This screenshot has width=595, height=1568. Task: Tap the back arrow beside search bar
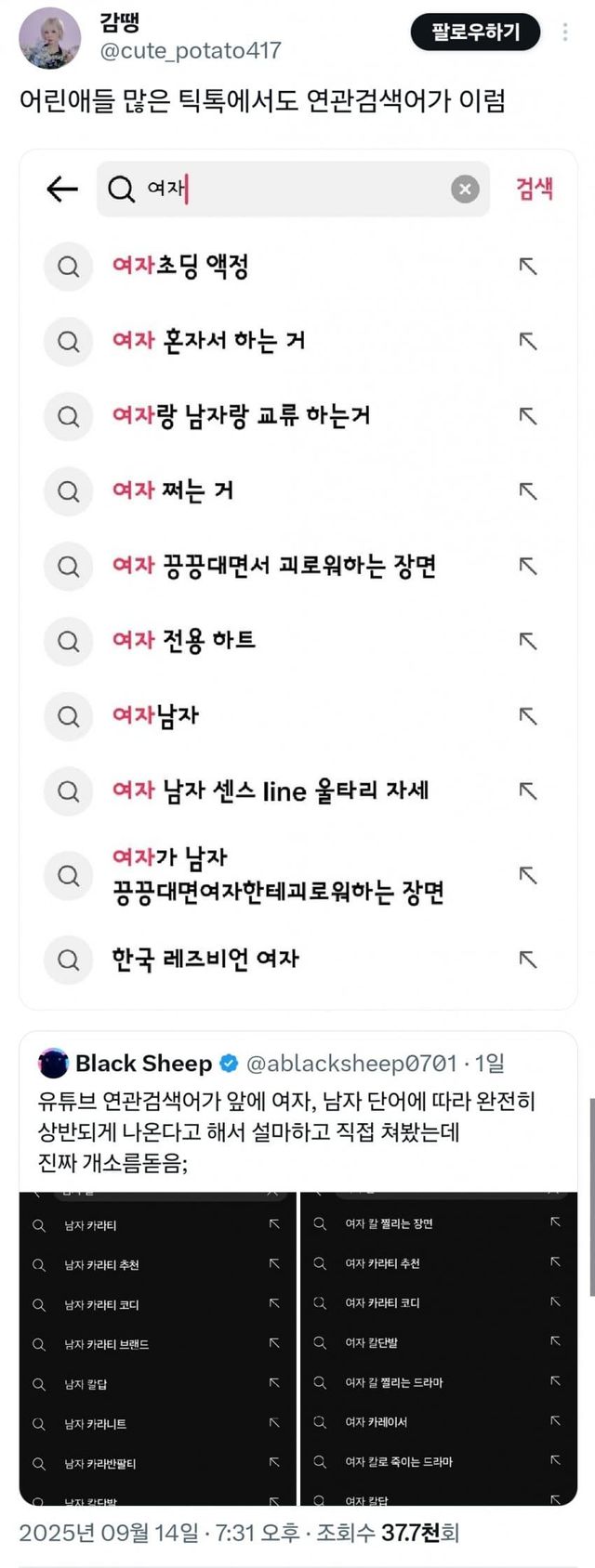(x=62, y=189)
